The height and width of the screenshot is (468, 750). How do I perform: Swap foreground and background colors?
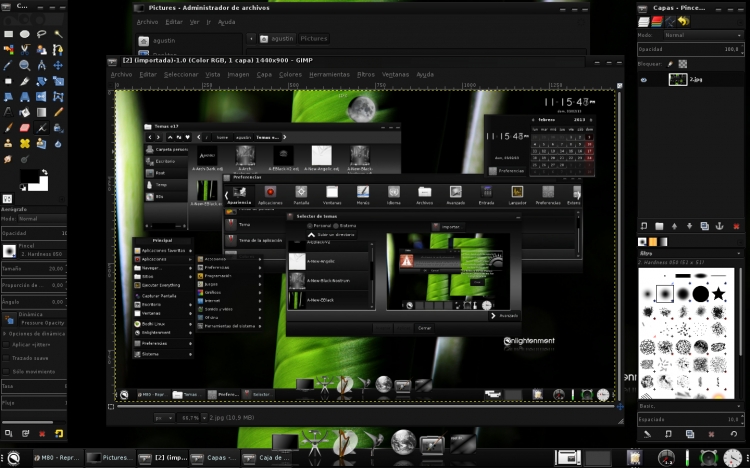(x=44, y=172)
